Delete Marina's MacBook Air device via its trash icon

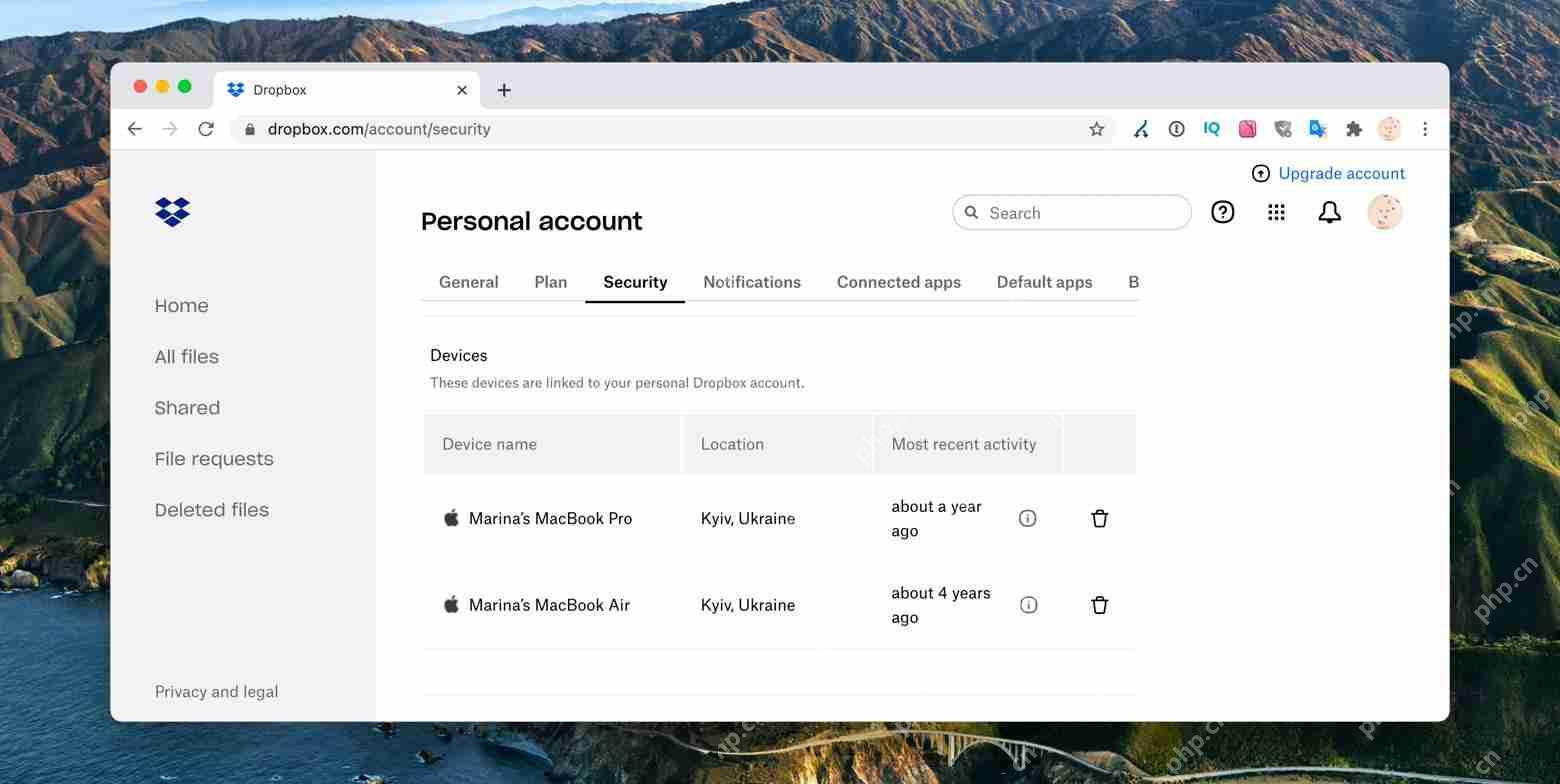tap(1099, 605)
